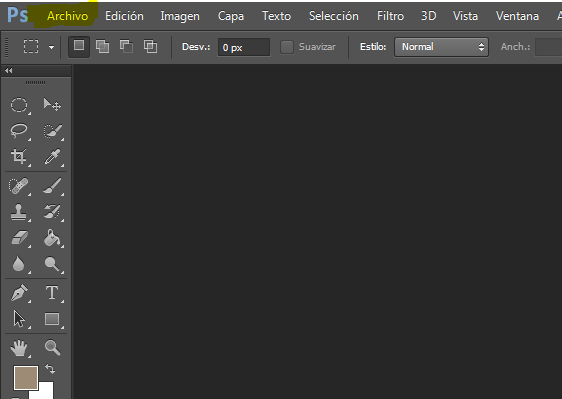
Task: Choose Add to selection mode
Action: pyautogui.click(x=103, y=47)
